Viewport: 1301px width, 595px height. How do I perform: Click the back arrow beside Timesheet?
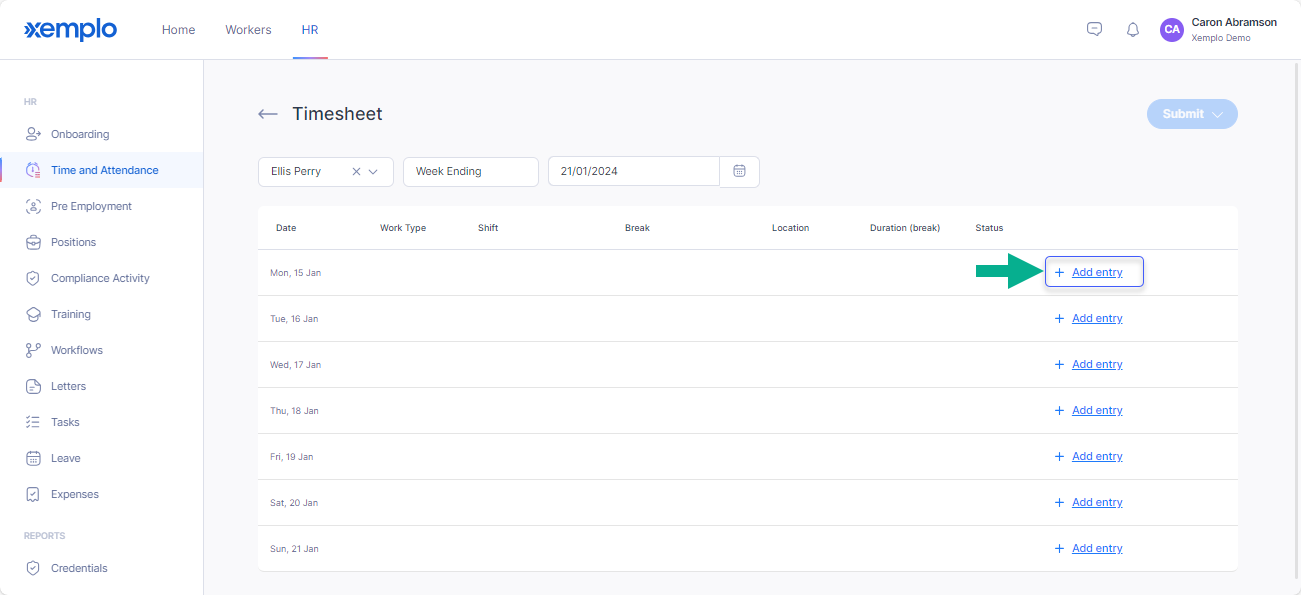267,114
